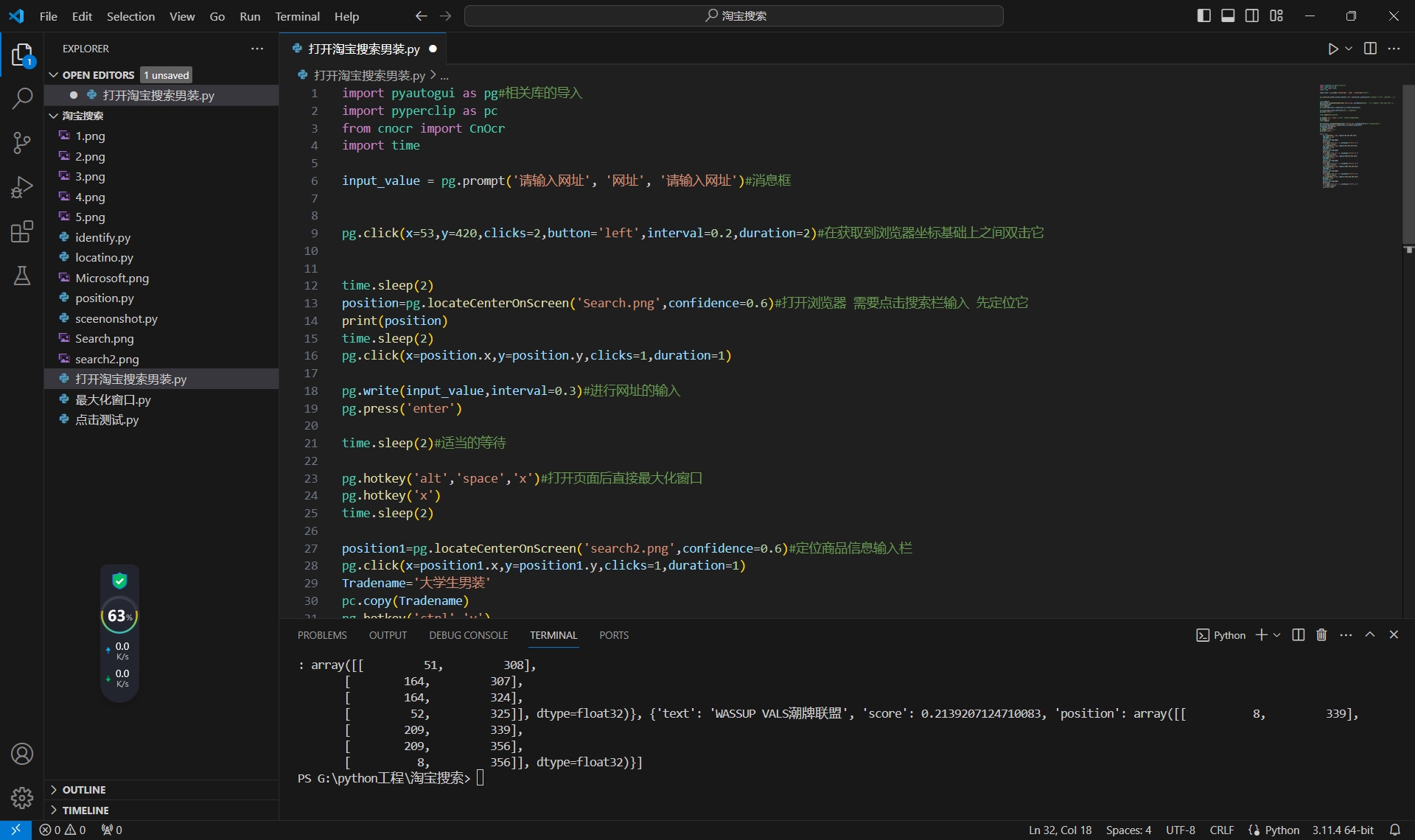Open the Manage gear settings
This screenshot has height=840, width=1415.
point(22,797)
